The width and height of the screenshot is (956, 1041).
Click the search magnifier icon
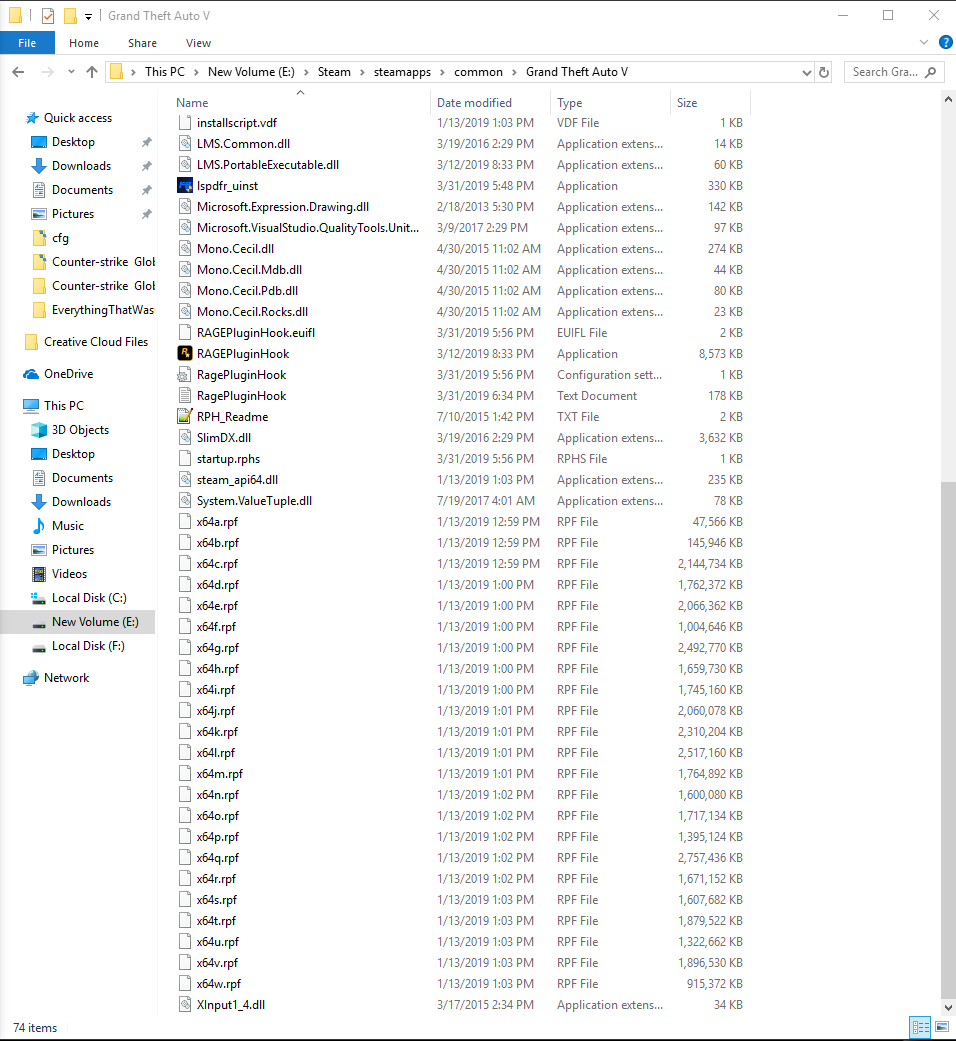point(930,72)
